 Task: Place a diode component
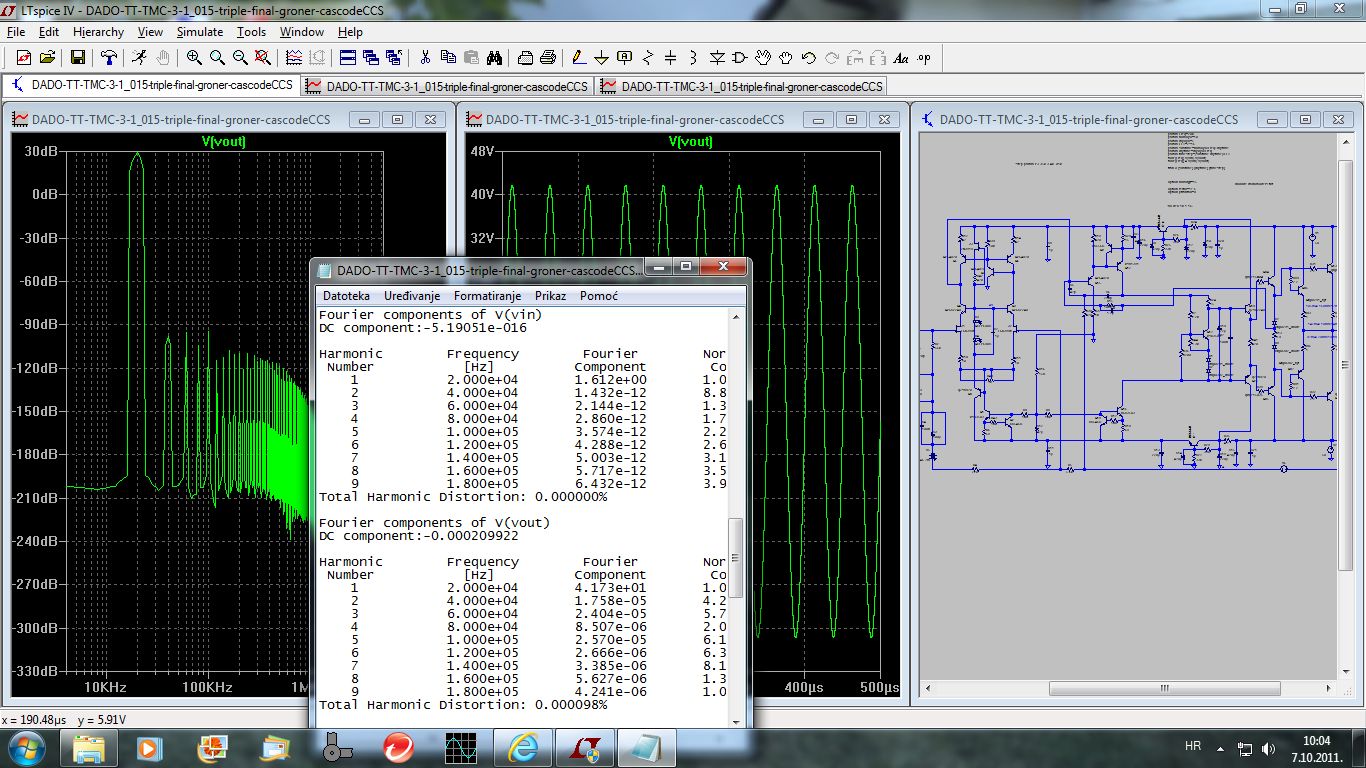717,57
